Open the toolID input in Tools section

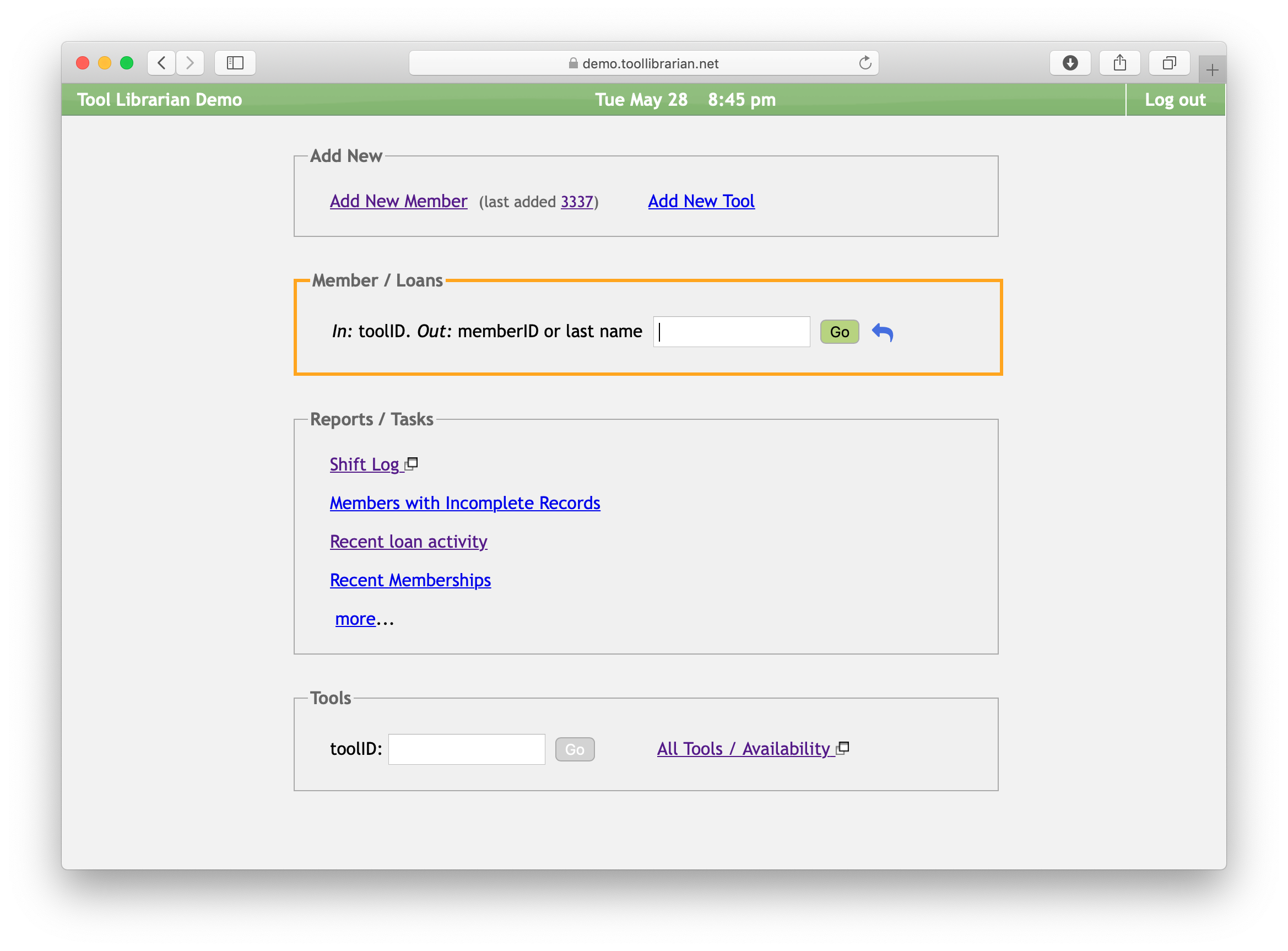tap(466, 748)
